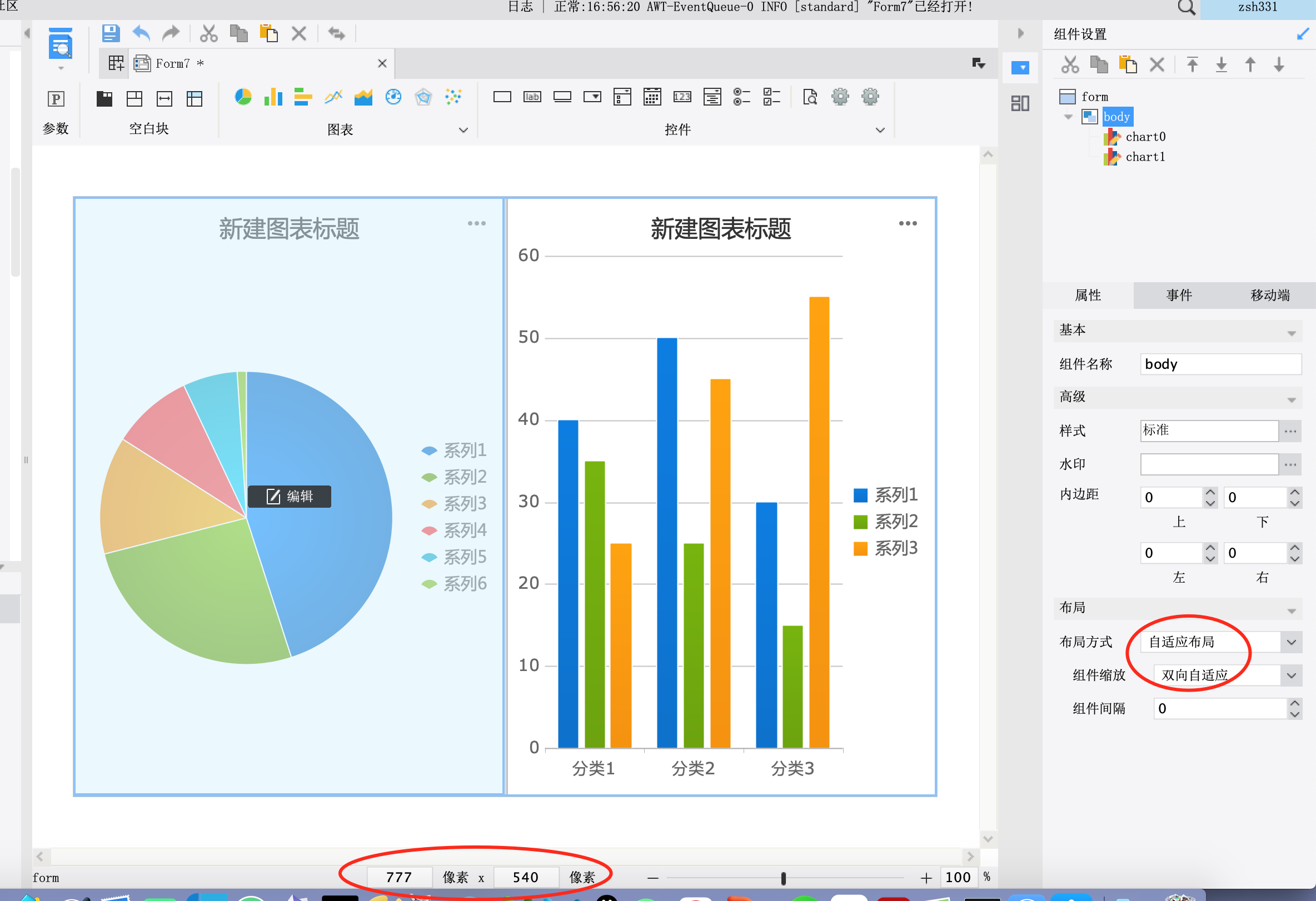The width and height of the screenshot is (1316, 901).
Task: Click the search magnifier at top right
Action: 1186,7
